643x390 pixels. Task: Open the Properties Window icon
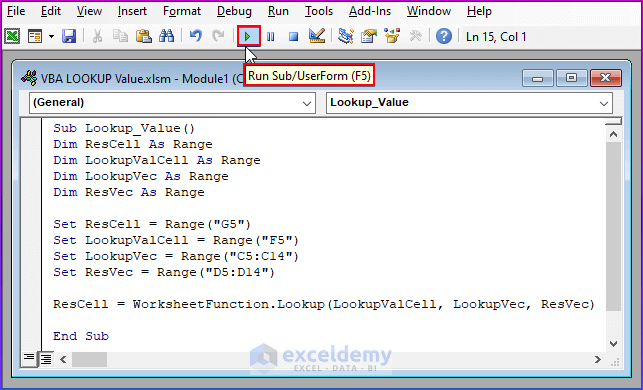pyautogui.click(x=369, y=36)
